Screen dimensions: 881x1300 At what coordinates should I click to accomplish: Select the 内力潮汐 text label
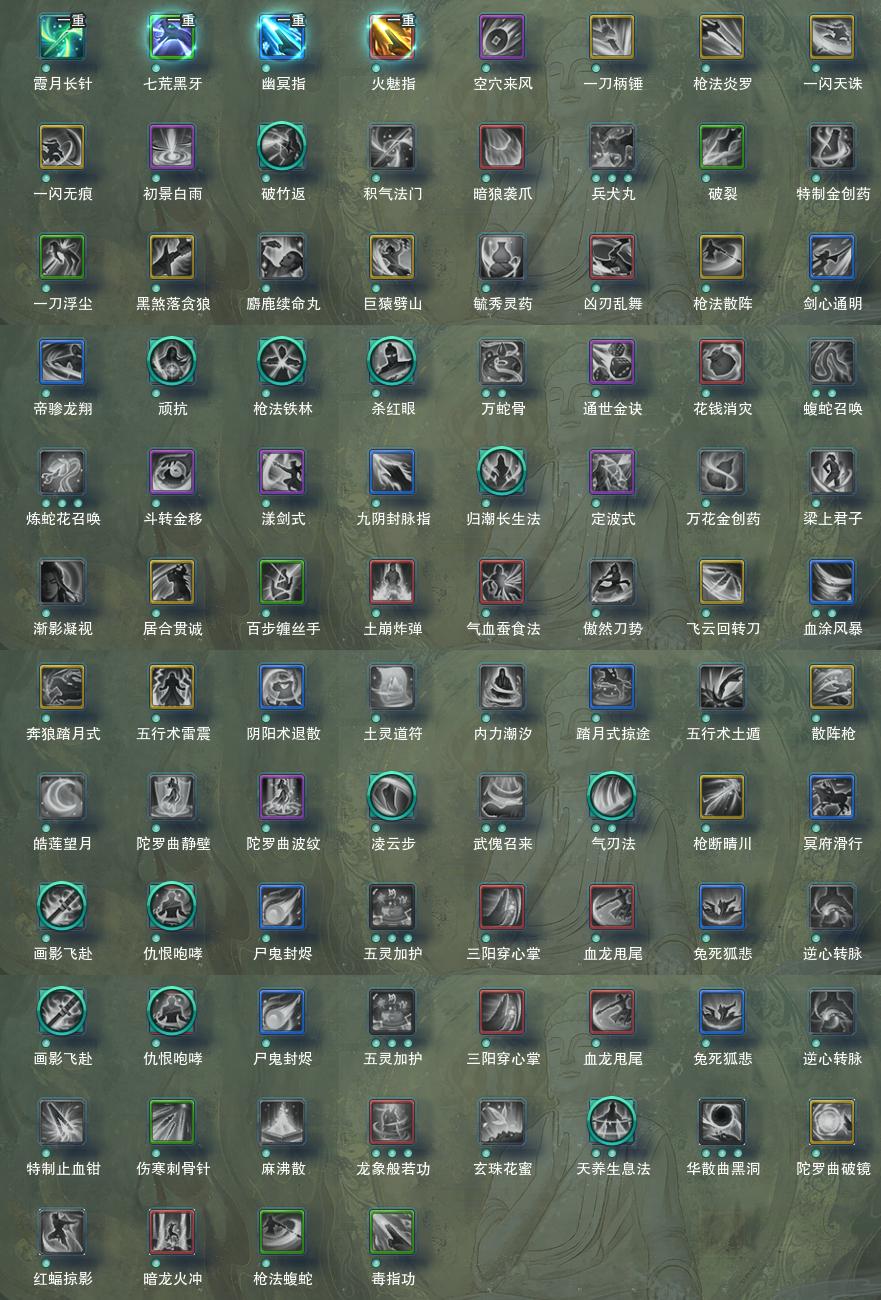503,733
